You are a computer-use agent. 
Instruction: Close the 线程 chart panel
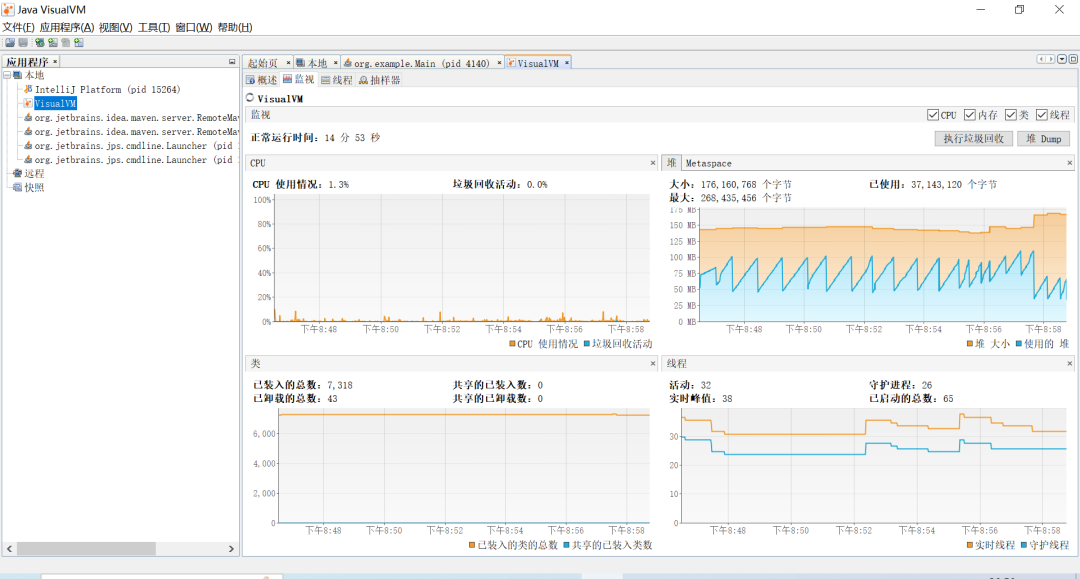[x=1070, y=364]
